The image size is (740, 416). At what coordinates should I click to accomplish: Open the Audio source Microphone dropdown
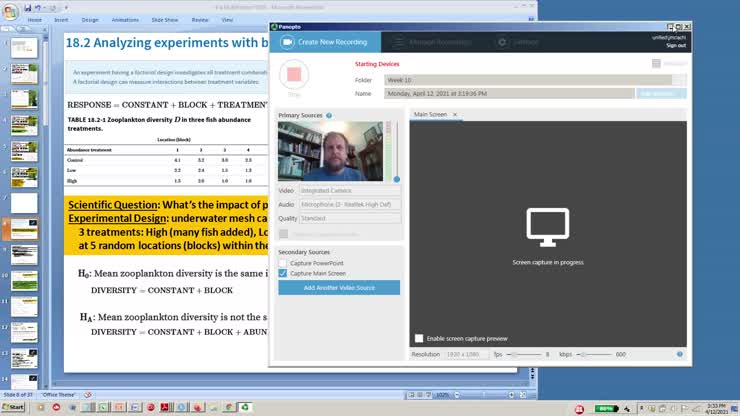[350, 204]
